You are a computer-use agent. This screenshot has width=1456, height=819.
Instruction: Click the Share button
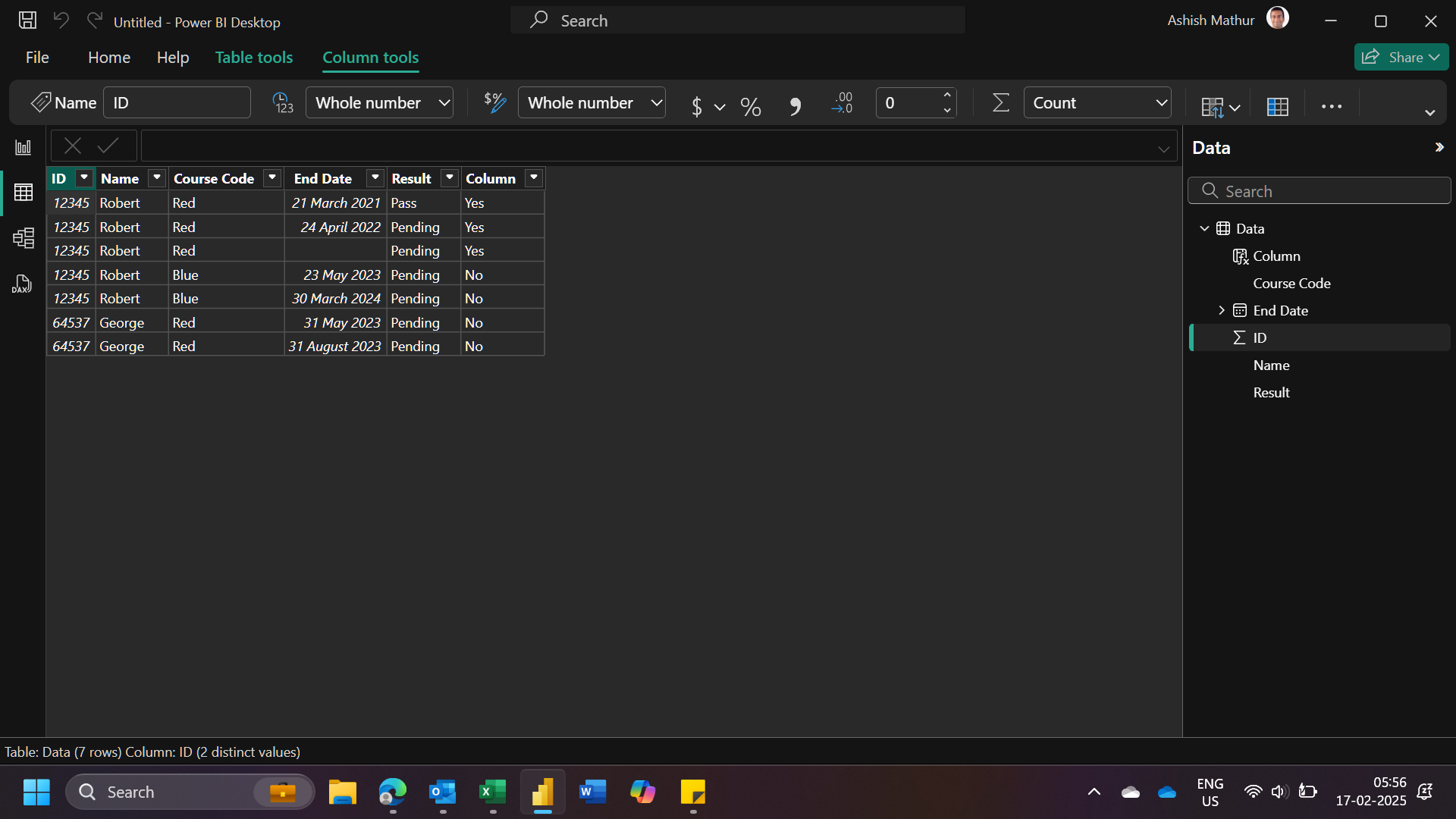pyautogui.click(x=1401, y=57)
